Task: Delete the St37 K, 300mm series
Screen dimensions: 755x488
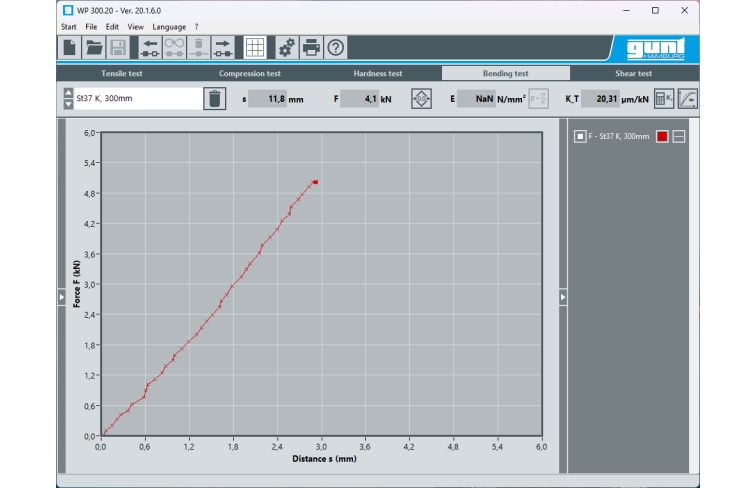Action: [x=214, y=99]
